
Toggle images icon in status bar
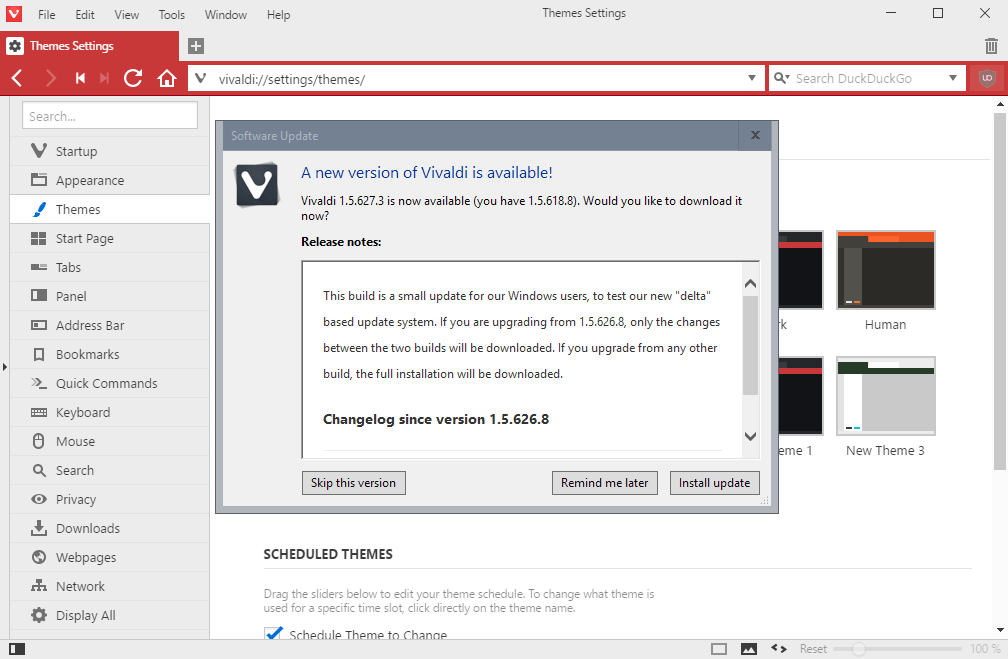pos(749,649)
